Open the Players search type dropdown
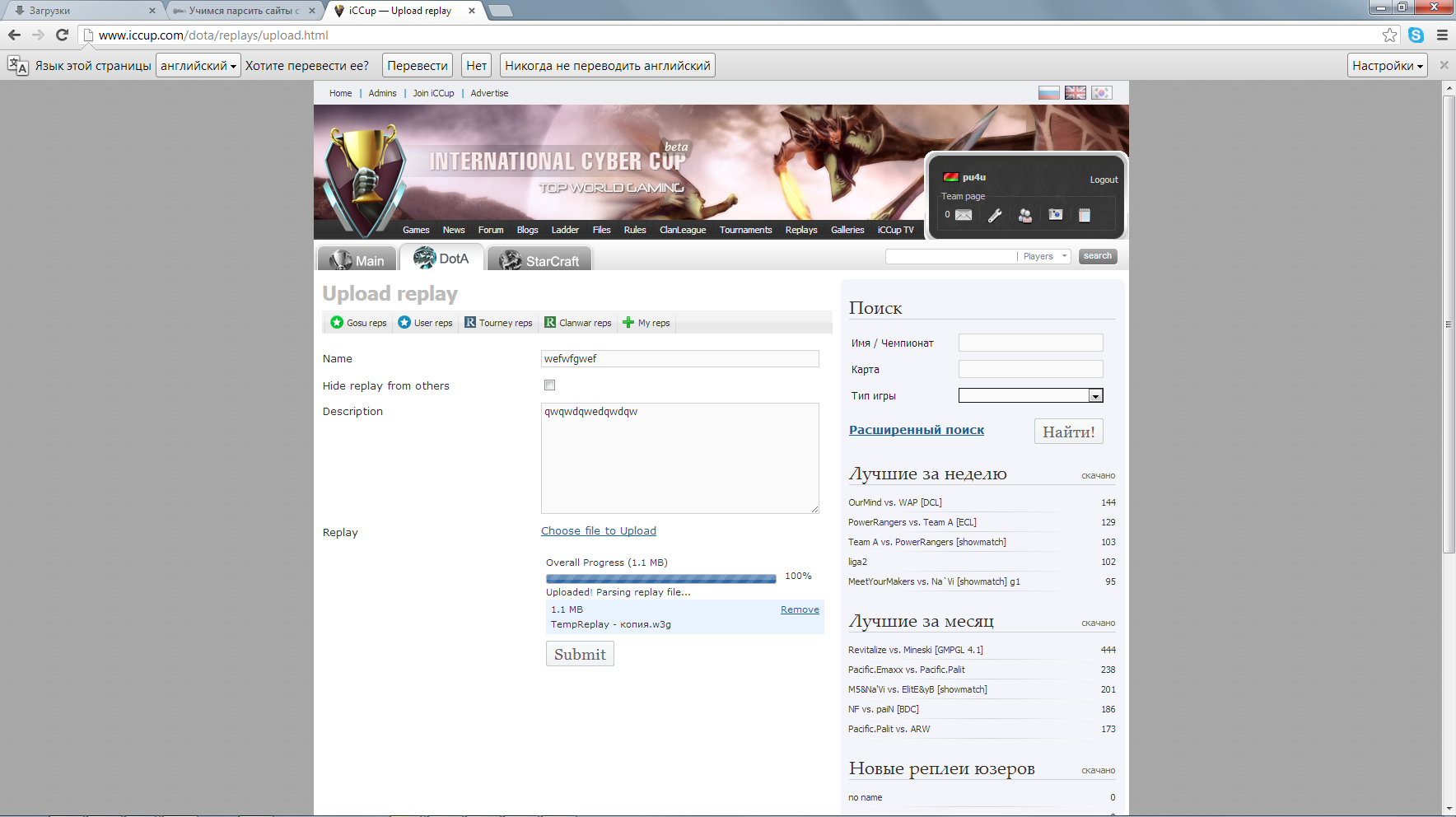The width and height of the screenshot is (1456, 817). click(1045, 256)
